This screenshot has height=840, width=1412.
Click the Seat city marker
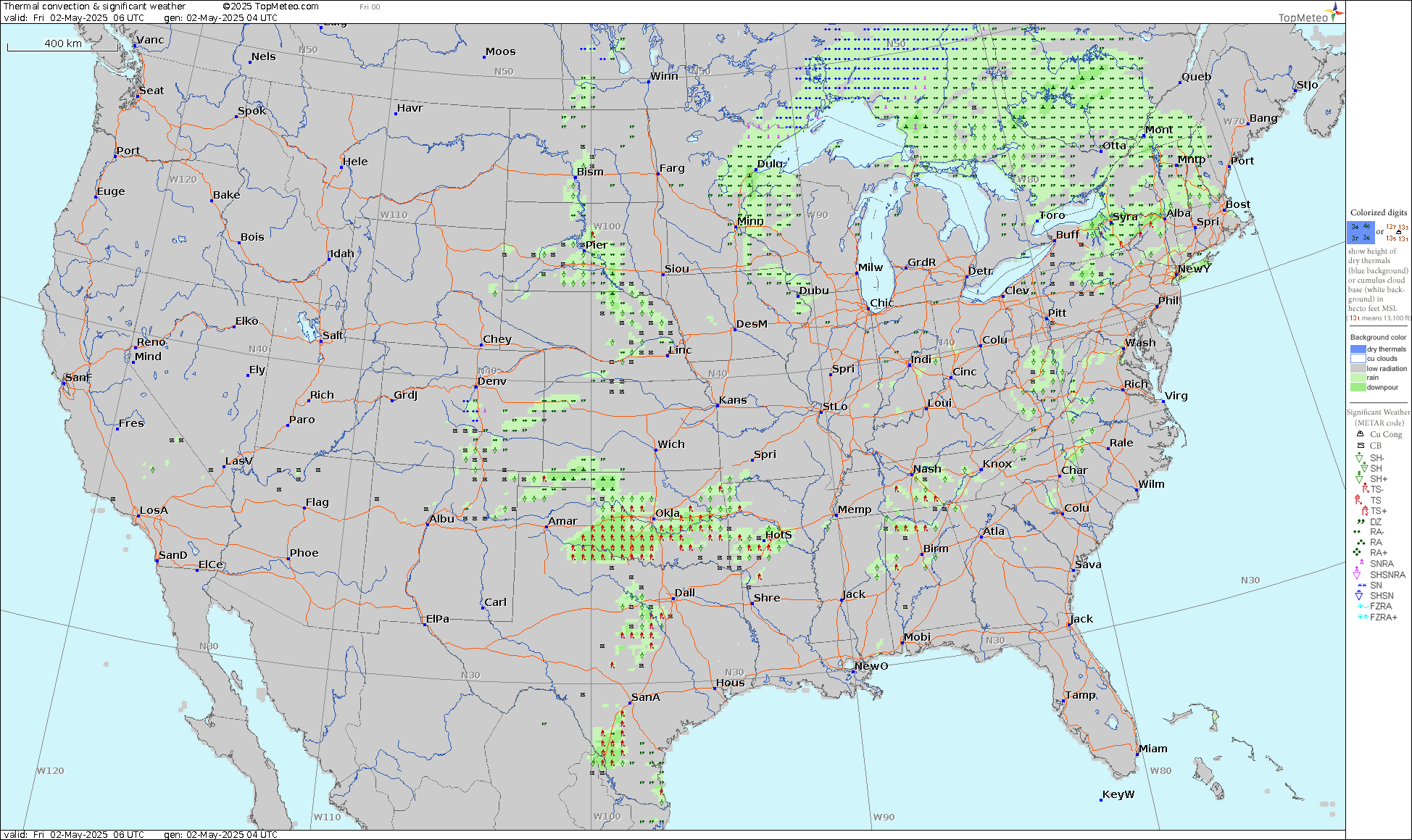pos(138,96)
